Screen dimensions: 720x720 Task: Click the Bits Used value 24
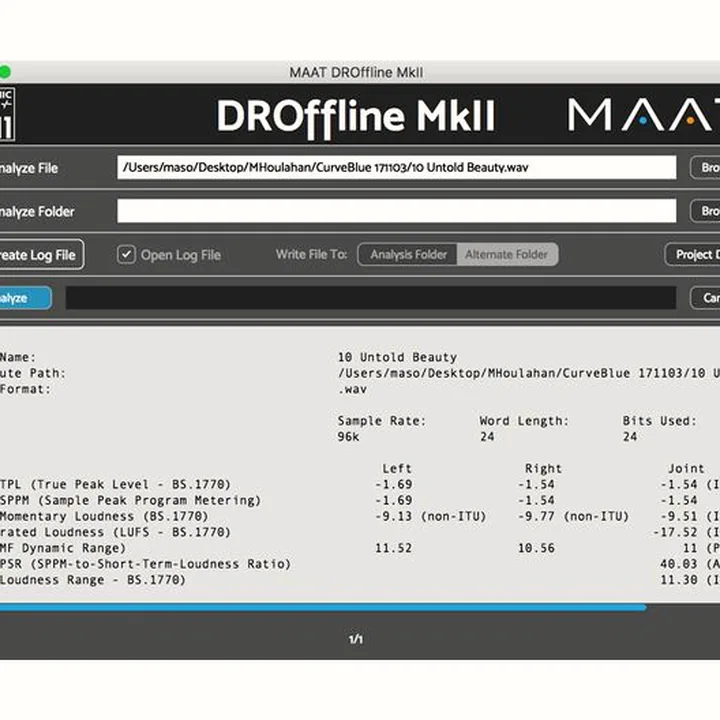[630, 437]
